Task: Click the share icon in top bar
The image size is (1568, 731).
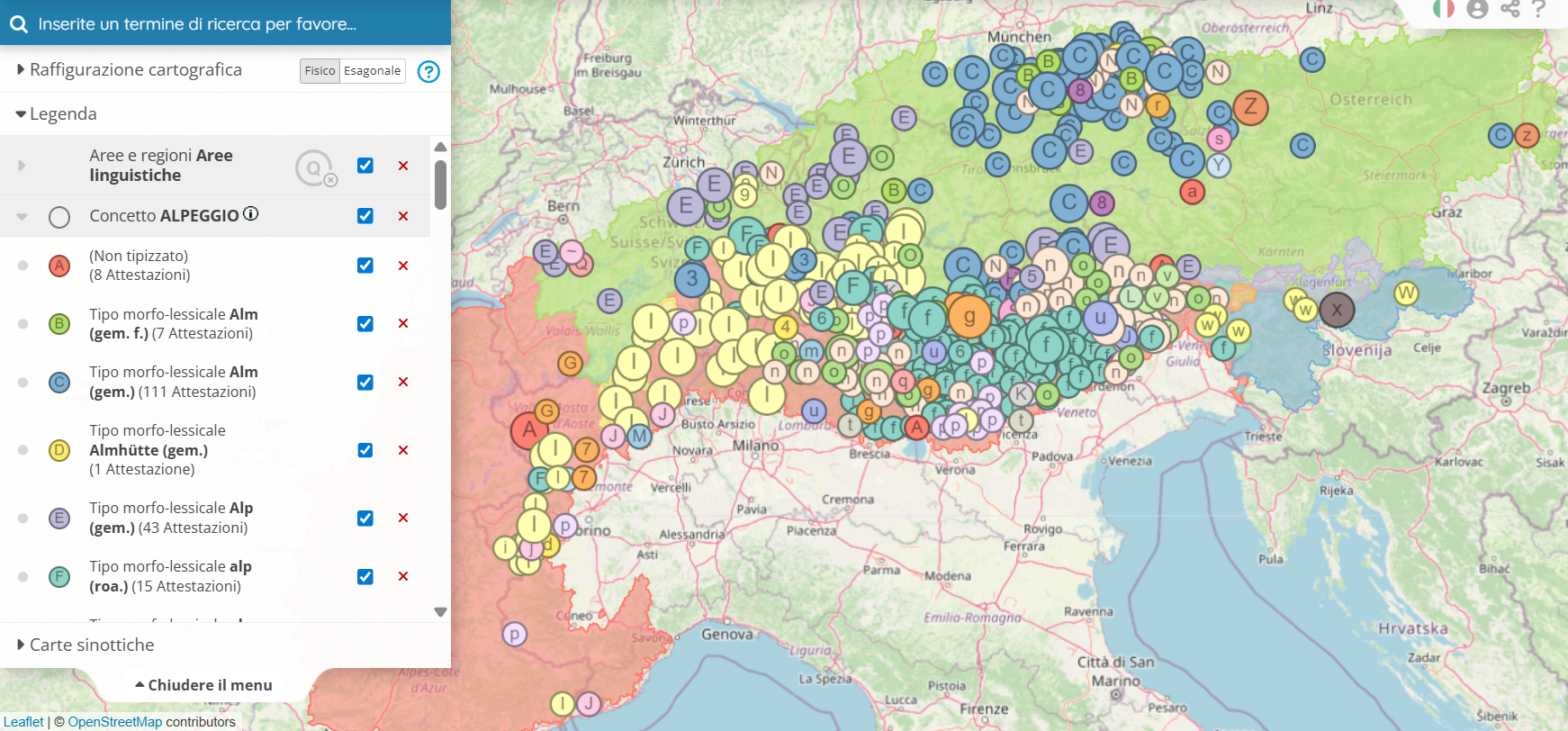Action: tap(1509, 9)
